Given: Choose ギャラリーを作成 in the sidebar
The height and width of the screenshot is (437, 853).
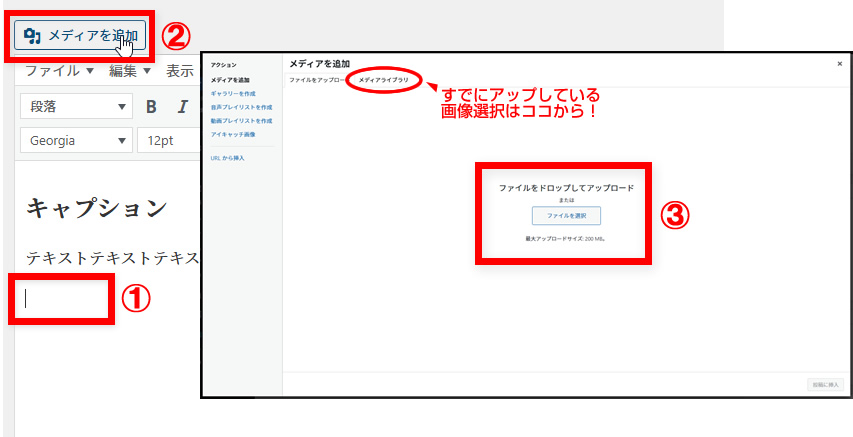Looking at the screenshot, I should (234, 93).
